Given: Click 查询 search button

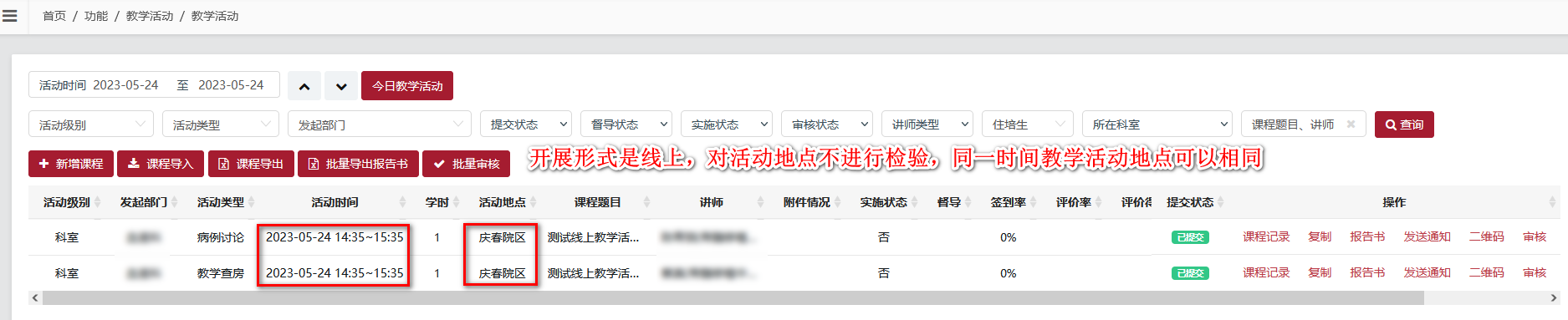Looking at the screenshot, I should click(1404, 124).
